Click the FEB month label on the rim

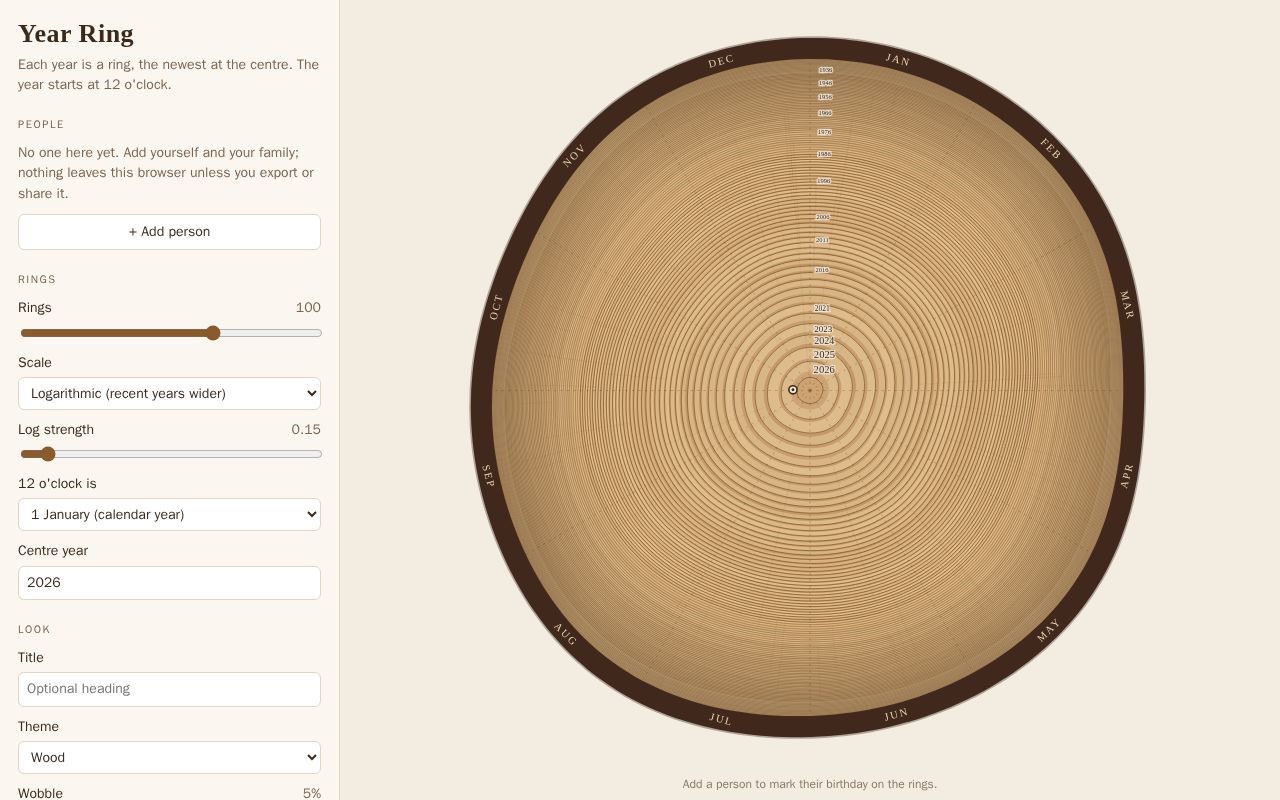click(1050, 149)
